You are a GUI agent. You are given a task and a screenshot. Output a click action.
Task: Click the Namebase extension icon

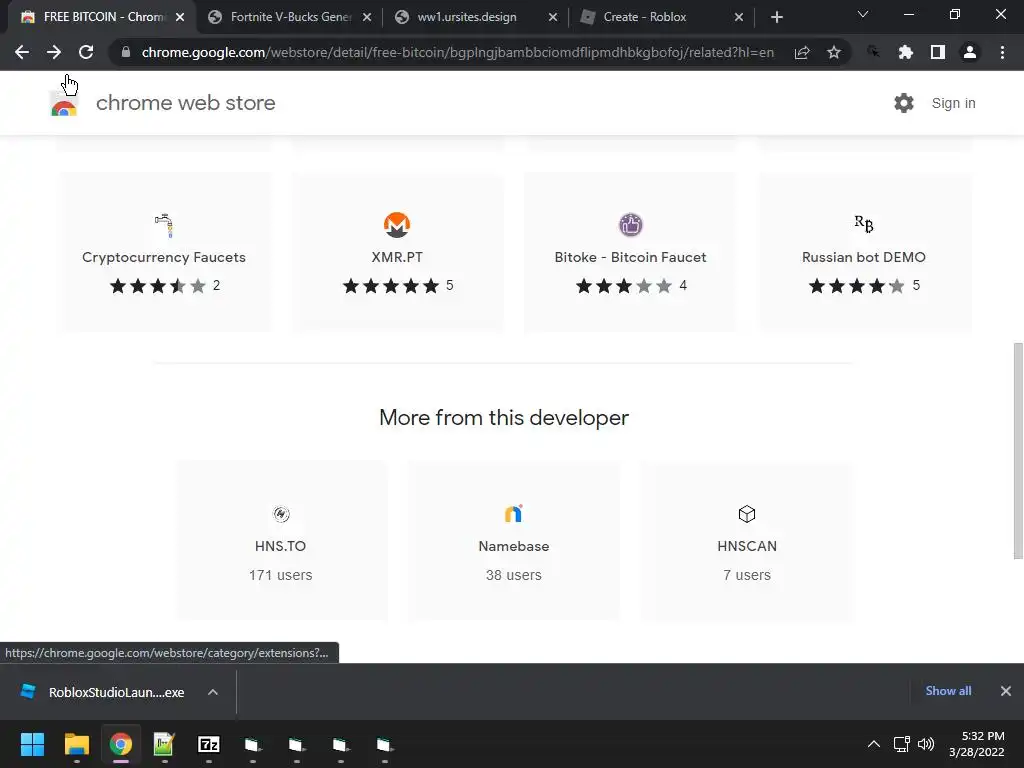513,513
